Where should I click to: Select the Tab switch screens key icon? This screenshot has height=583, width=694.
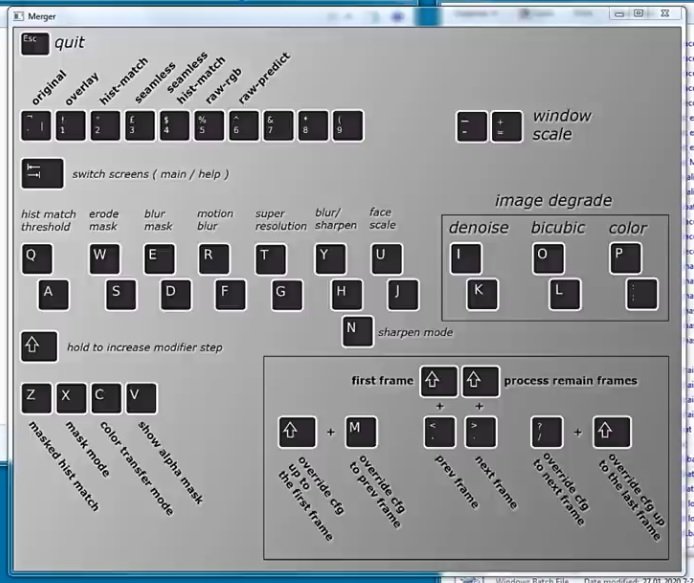click(42, 173)
